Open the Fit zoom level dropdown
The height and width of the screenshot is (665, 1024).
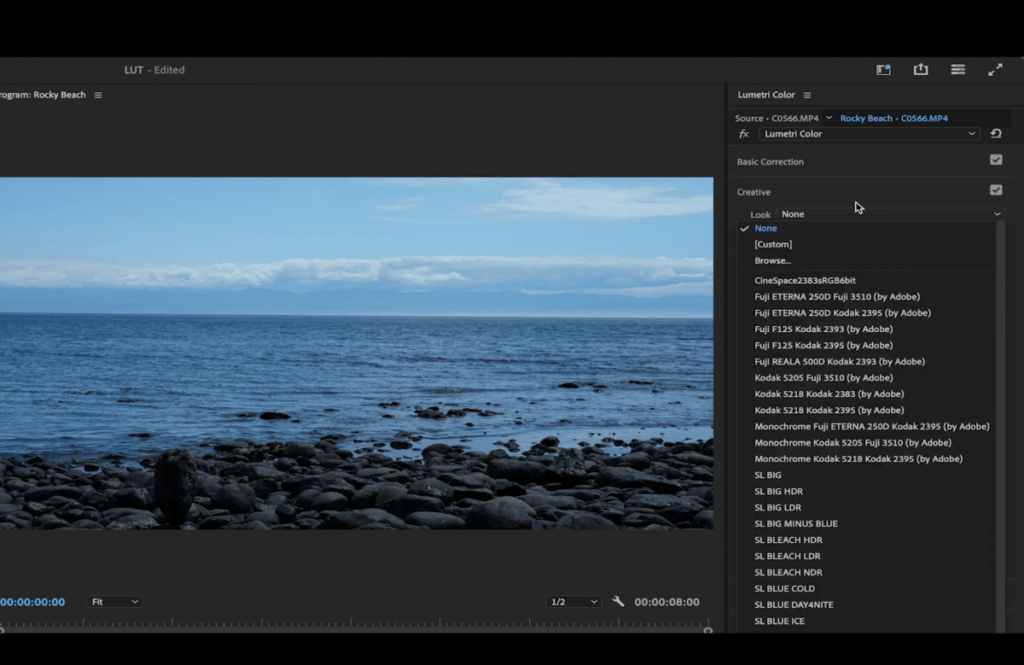click(x=114, y=601)
